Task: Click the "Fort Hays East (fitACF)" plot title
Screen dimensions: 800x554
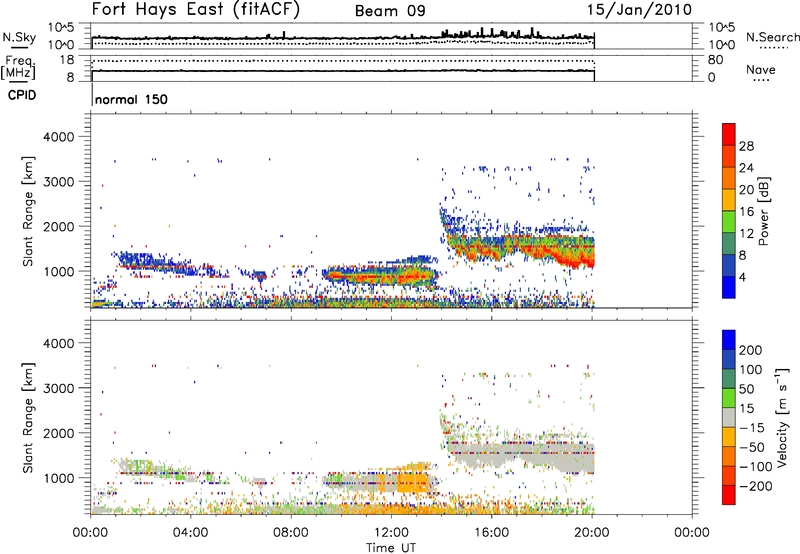Action: pos(196,10)
